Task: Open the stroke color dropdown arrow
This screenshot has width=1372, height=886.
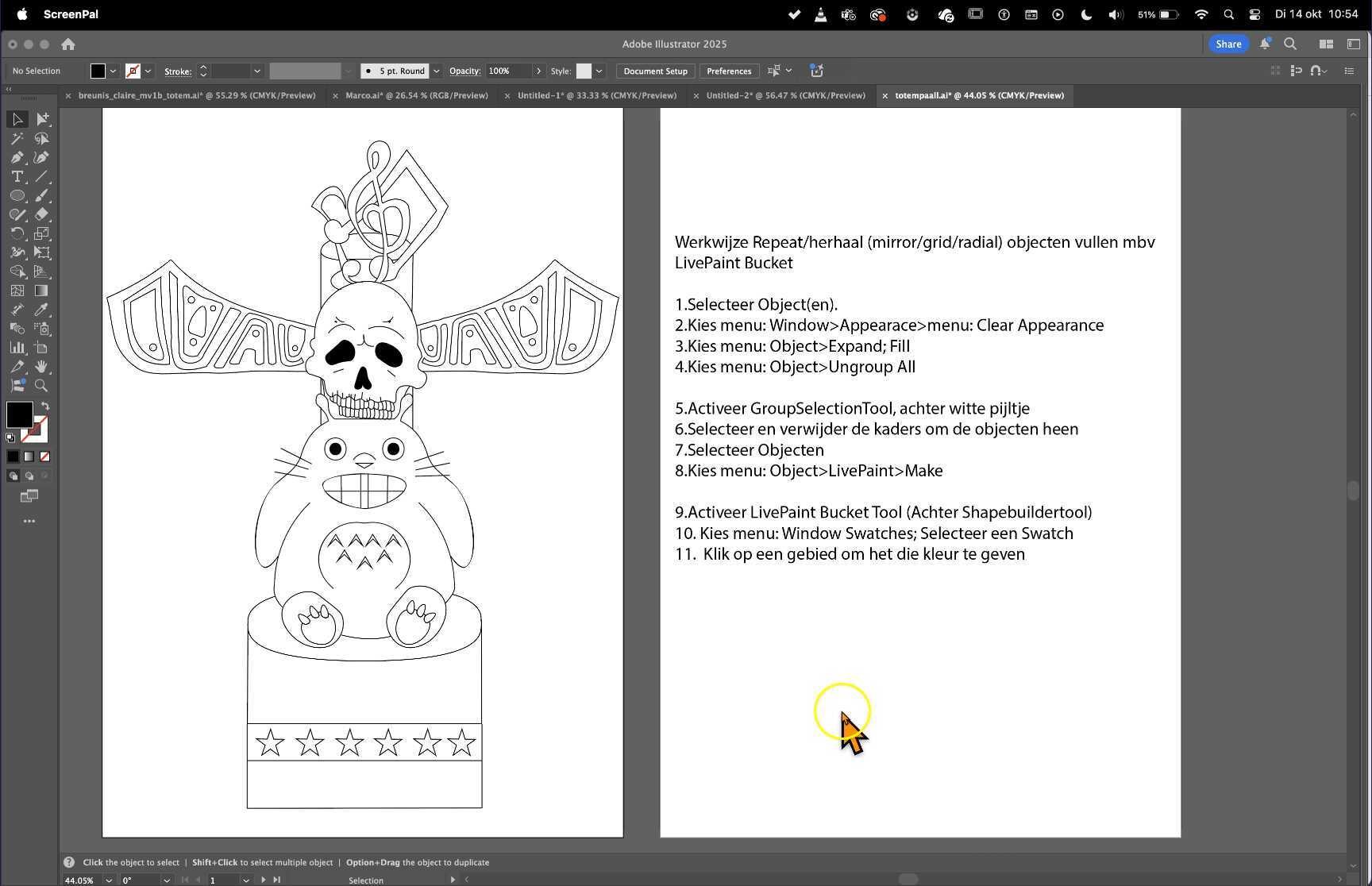Action: (148, 71)
